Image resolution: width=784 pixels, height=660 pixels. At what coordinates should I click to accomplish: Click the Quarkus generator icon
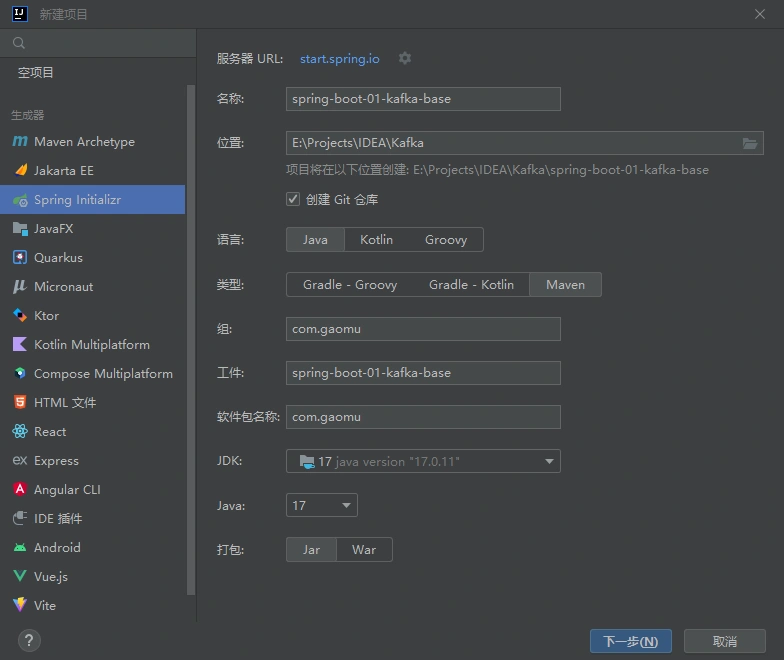(19, 258)
